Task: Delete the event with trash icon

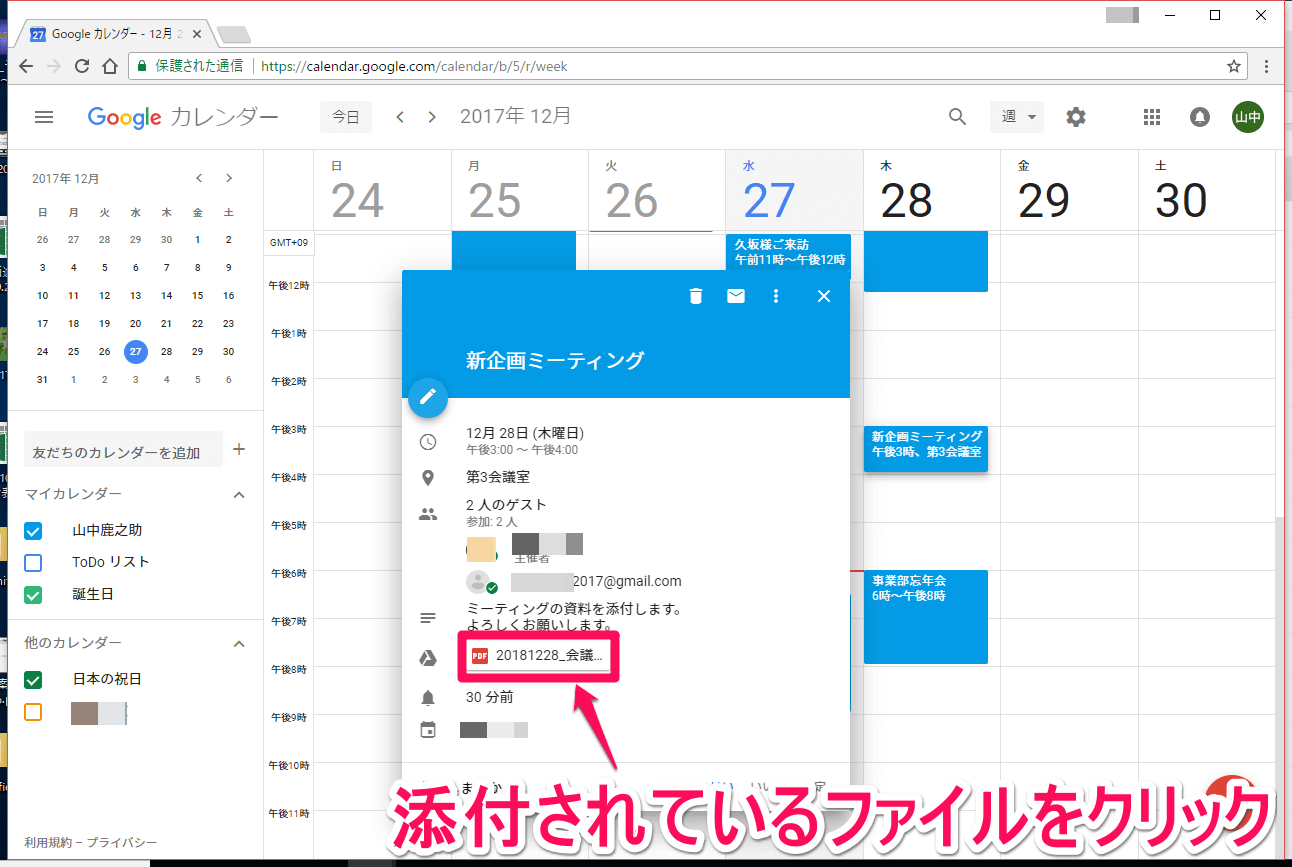Action: [696, 296]
